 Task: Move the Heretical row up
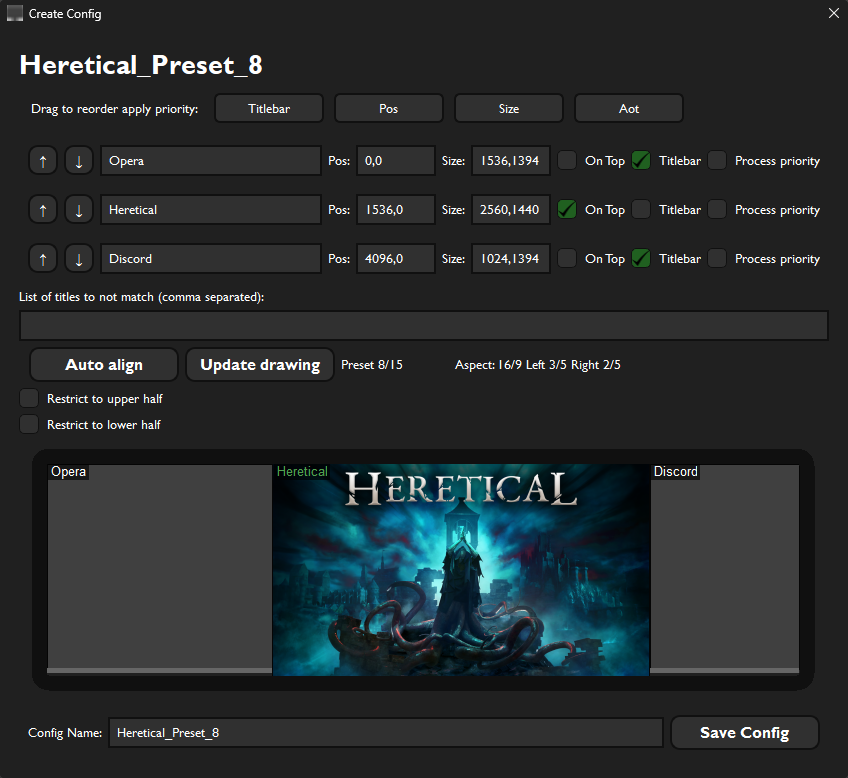tap(43, 210)
